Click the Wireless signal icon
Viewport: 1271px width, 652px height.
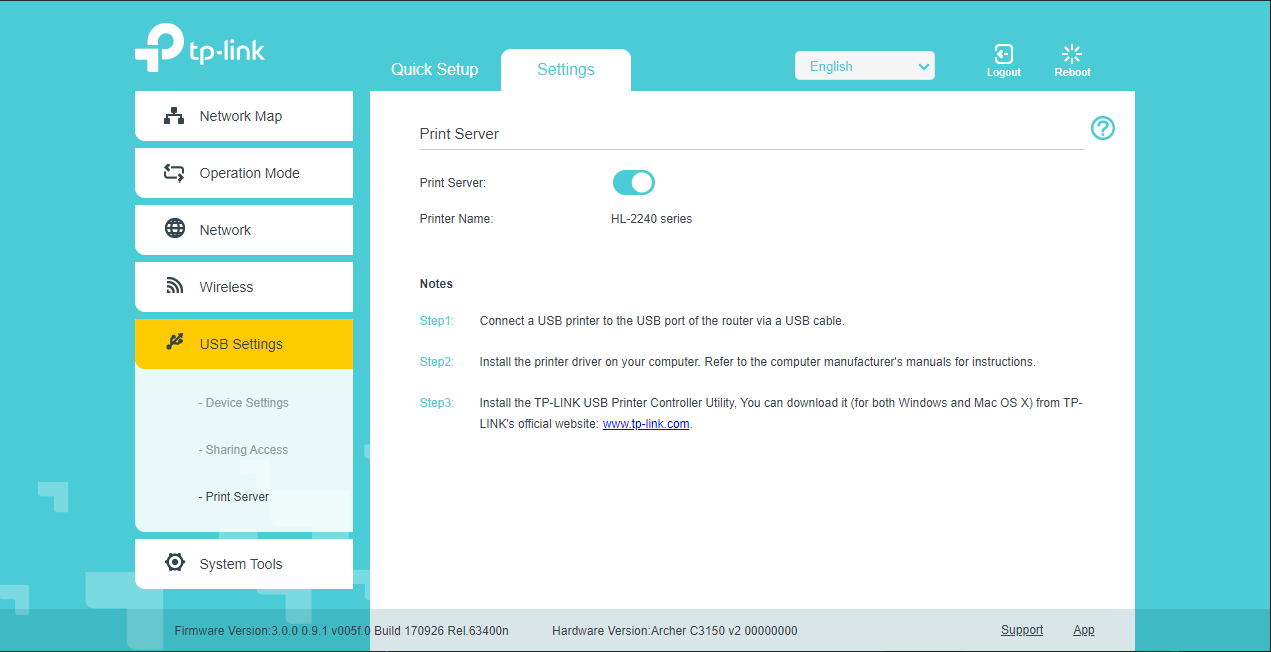175,286
